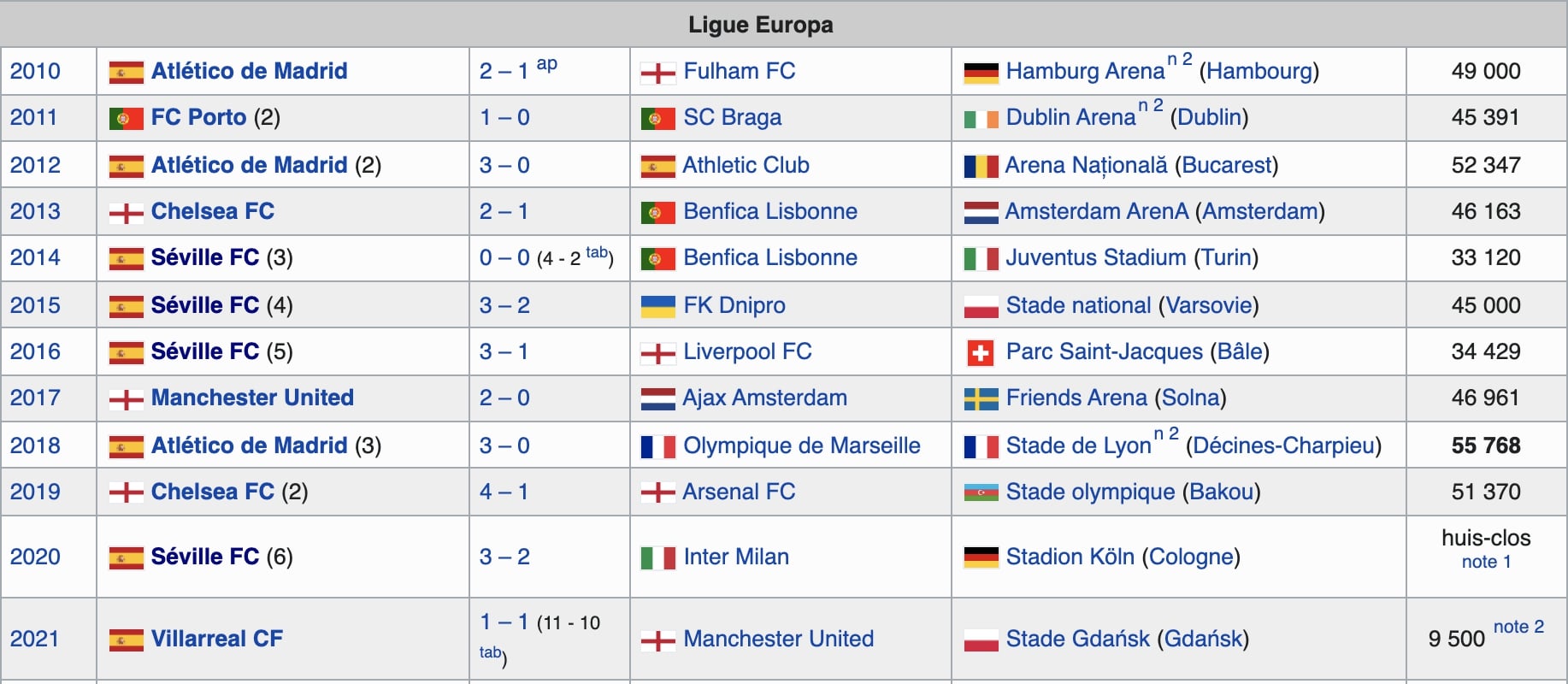
Task: Click the Italian flag beside Inter Milan
Action: tap(657, 557)
